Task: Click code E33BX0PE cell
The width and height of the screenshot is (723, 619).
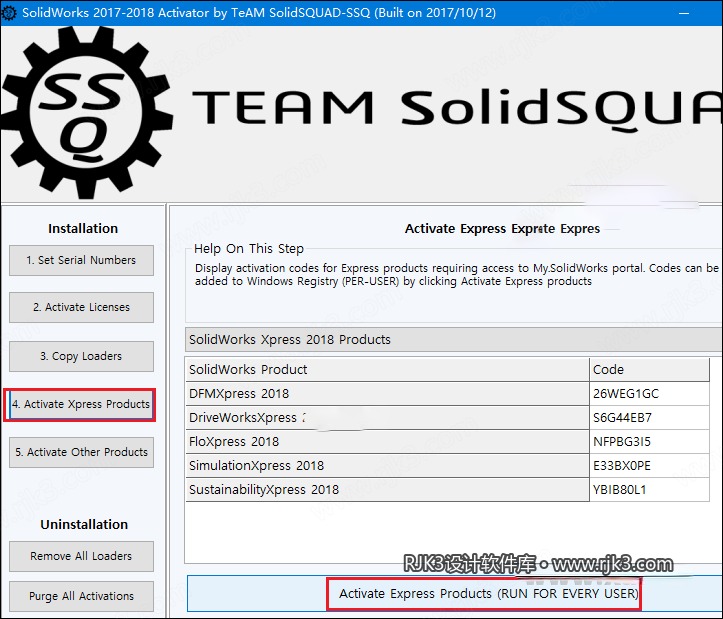Action: click(x=649, y=465)
